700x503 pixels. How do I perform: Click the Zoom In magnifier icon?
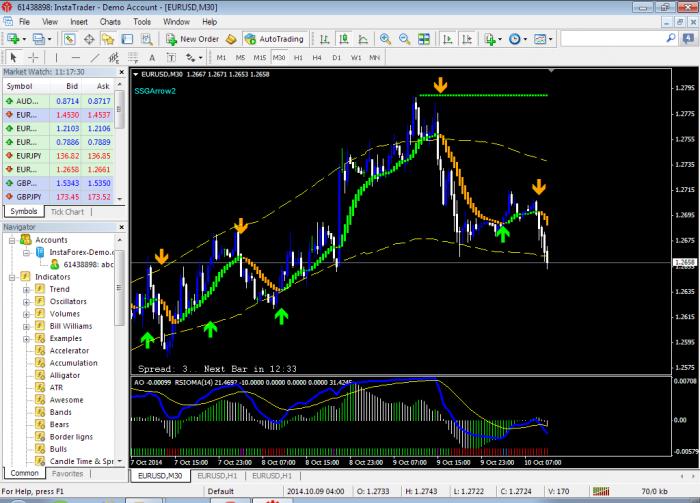click(x=385, y=39)
